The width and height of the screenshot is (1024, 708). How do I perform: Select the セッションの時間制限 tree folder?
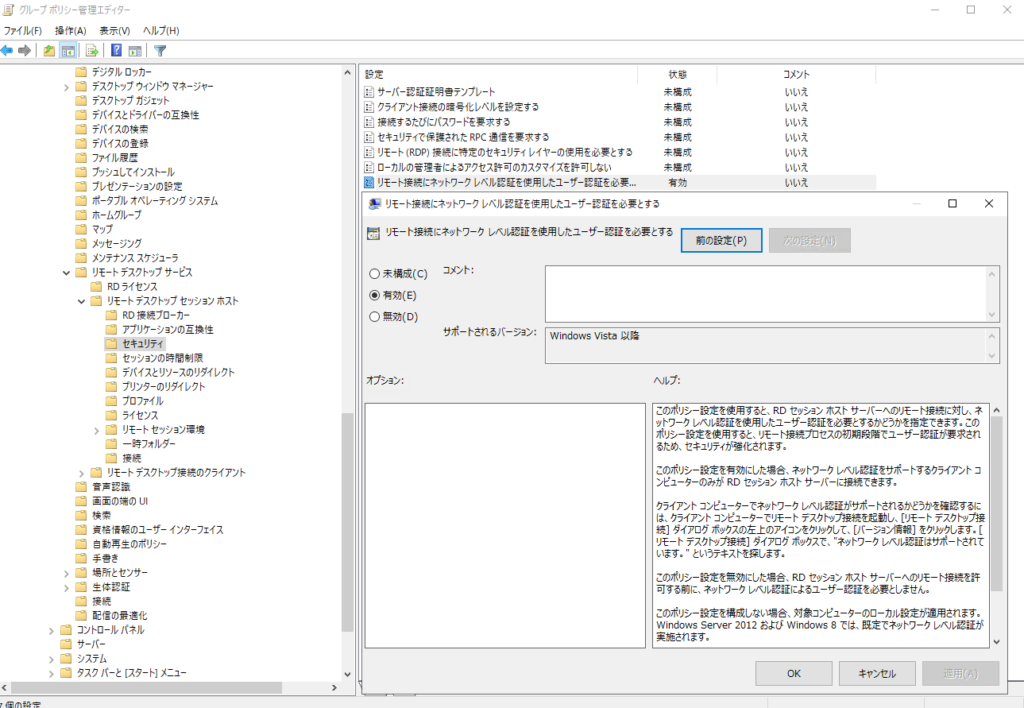(163, 358)
